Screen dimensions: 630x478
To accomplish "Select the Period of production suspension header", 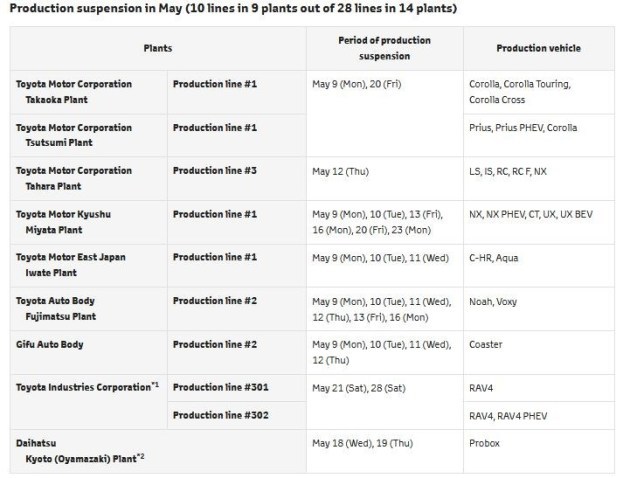I will [x=385, y=49].
